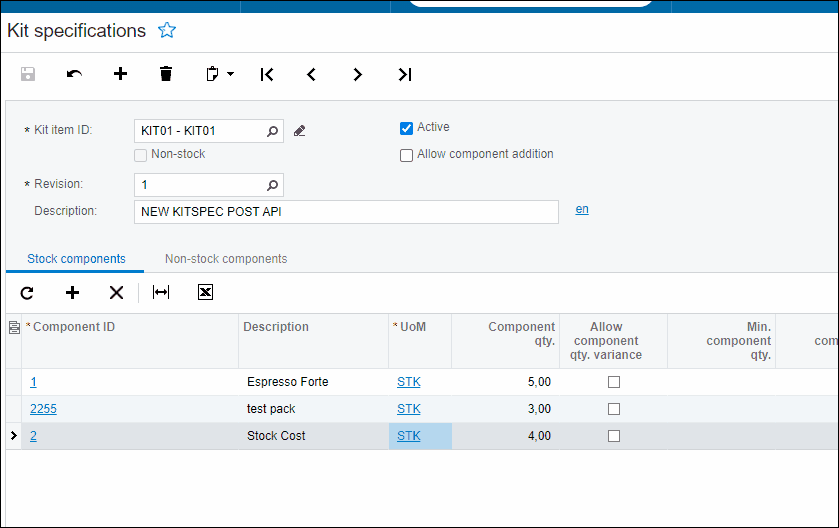
Task: Add a new kit specification record
Action: click(x=120, y=74)
